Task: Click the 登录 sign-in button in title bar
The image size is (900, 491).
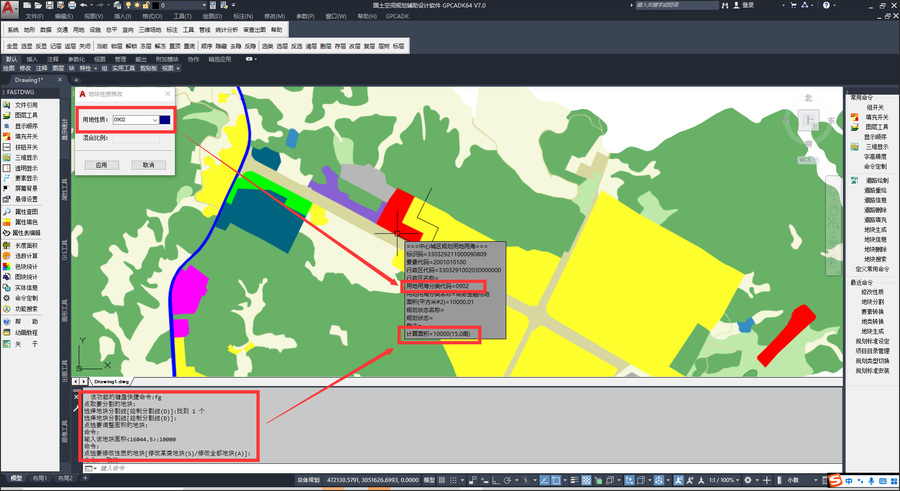Action: click(744, 5)
